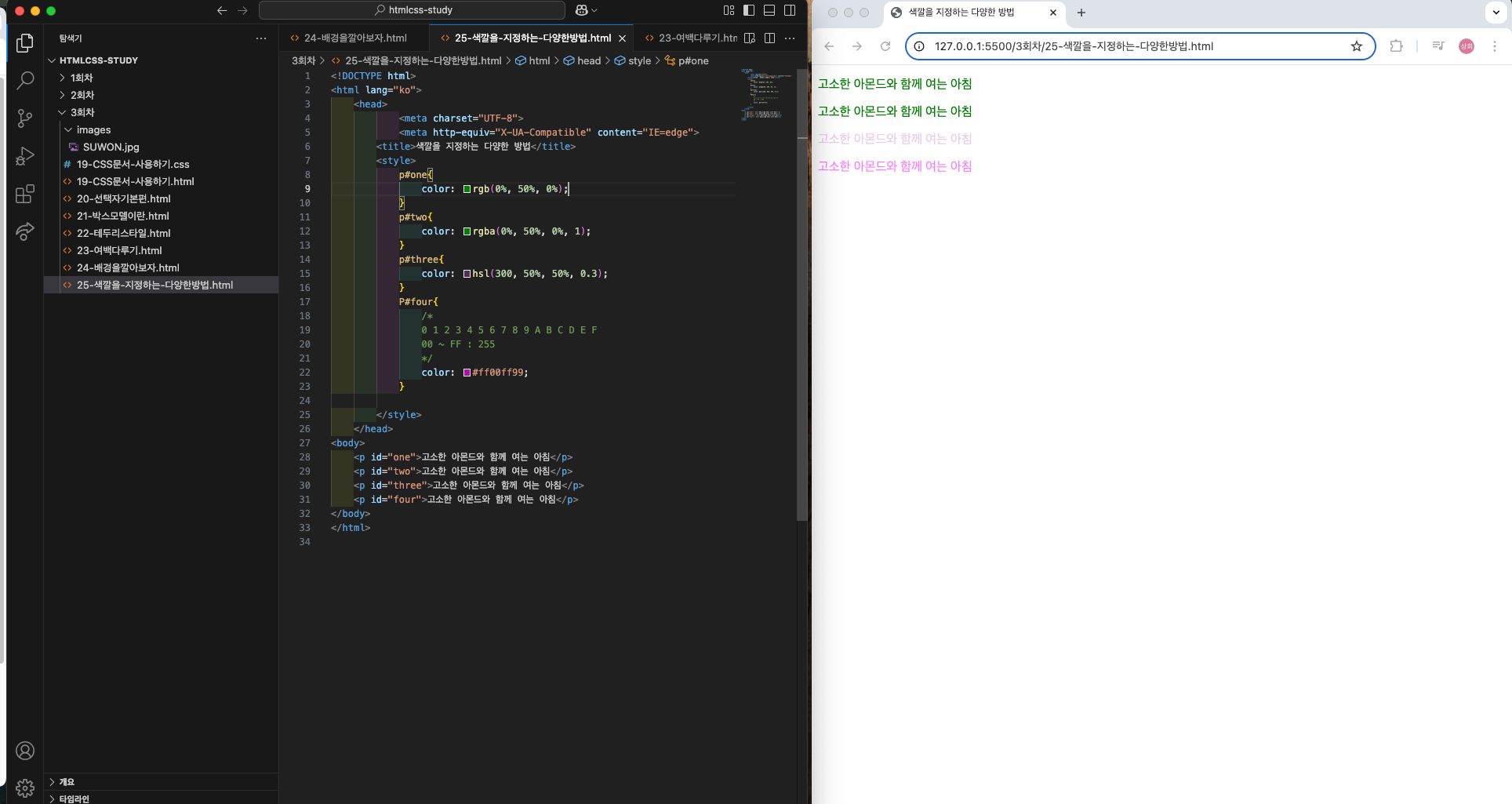
Task: Expand the 1회차 folder
Action: (161, 78)
